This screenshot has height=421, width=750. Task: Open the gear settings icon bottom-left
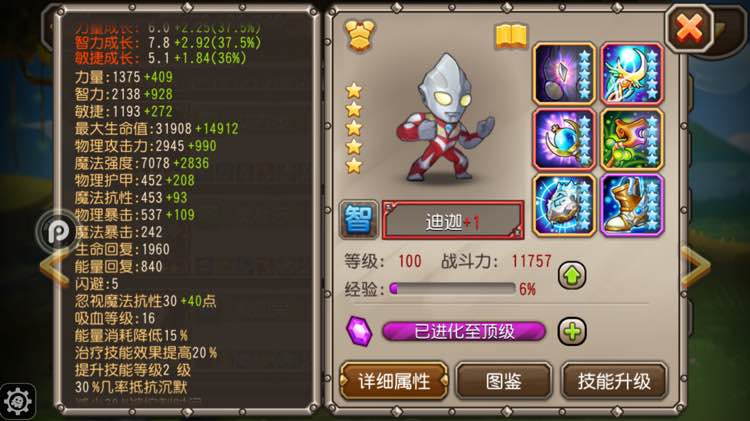click(18, 401)
